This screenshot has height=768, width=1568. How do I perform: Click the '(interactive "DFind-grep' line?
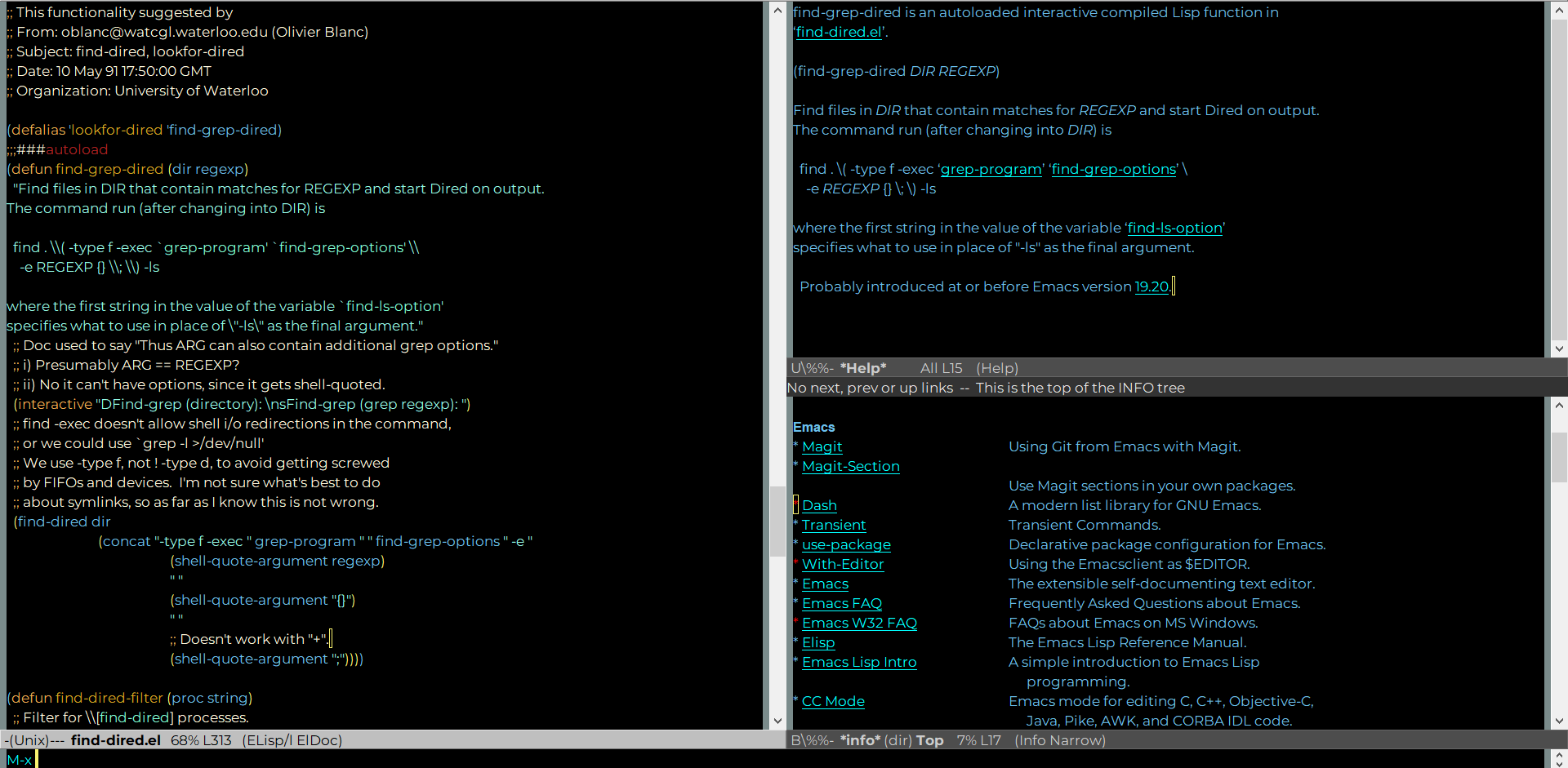242,404
